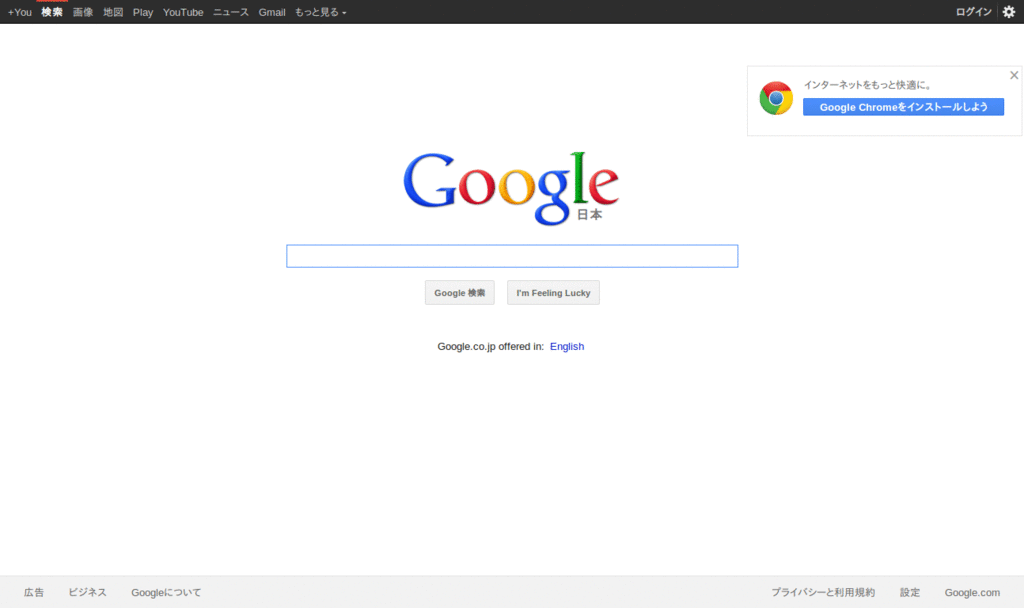The image size is (1024, 608).
Task: Click the Google 検索 button
Action: tap(460, 293)
